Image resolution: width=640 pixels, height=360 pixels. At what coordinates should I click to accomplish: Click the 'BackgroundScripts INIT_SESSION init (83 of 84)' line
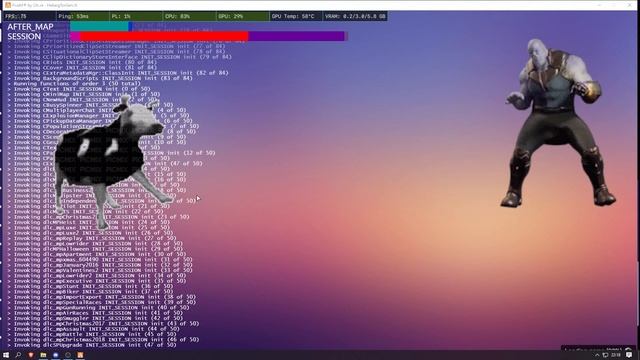tap(100, 78)
